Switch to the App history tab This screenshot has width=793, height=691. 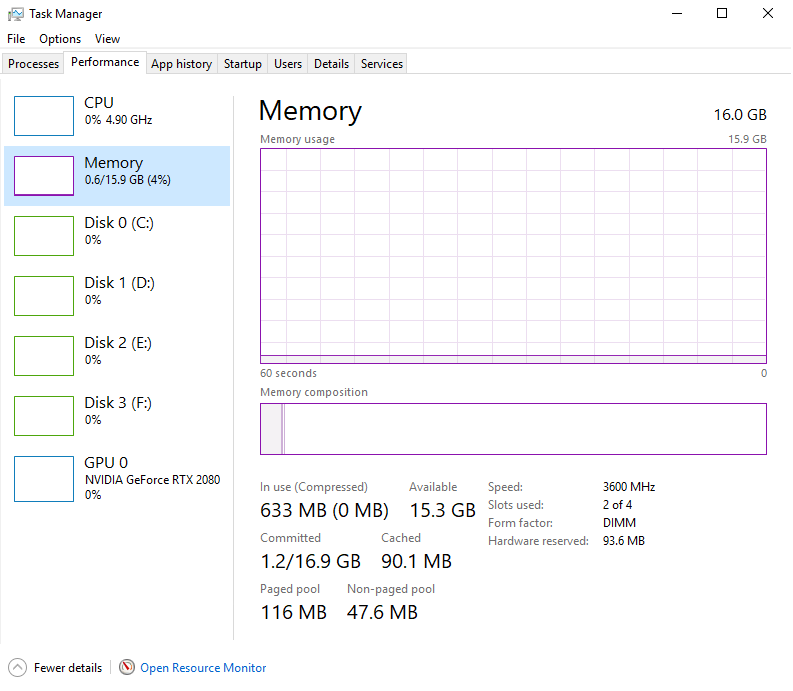[182, 64]
